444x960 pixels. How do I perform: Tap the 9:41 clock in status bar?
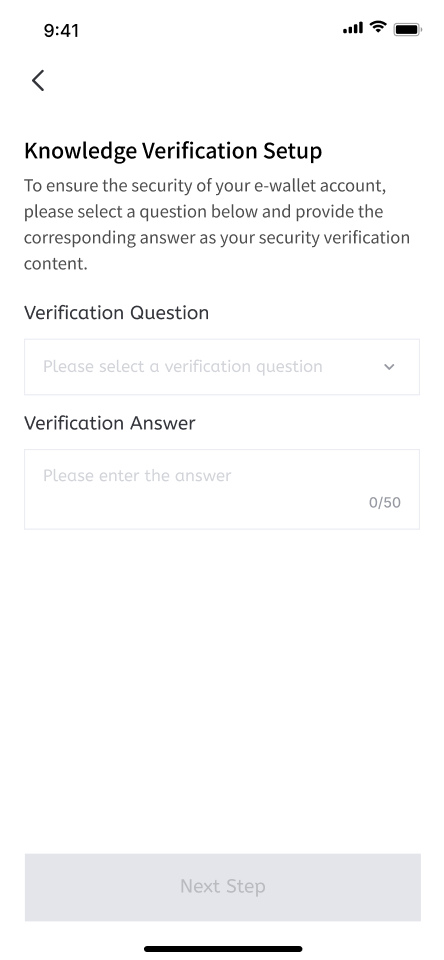point(61,30)
